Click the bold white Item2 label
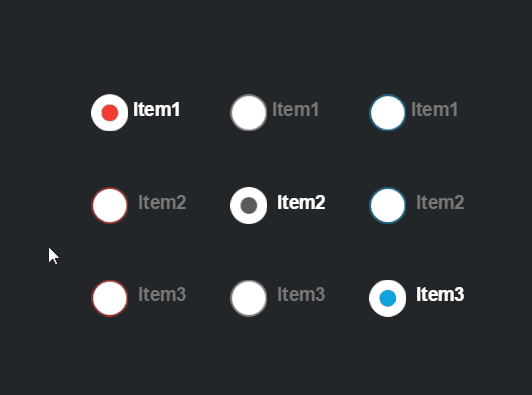Viewport: 532px width, 395px height. [301, 202]
